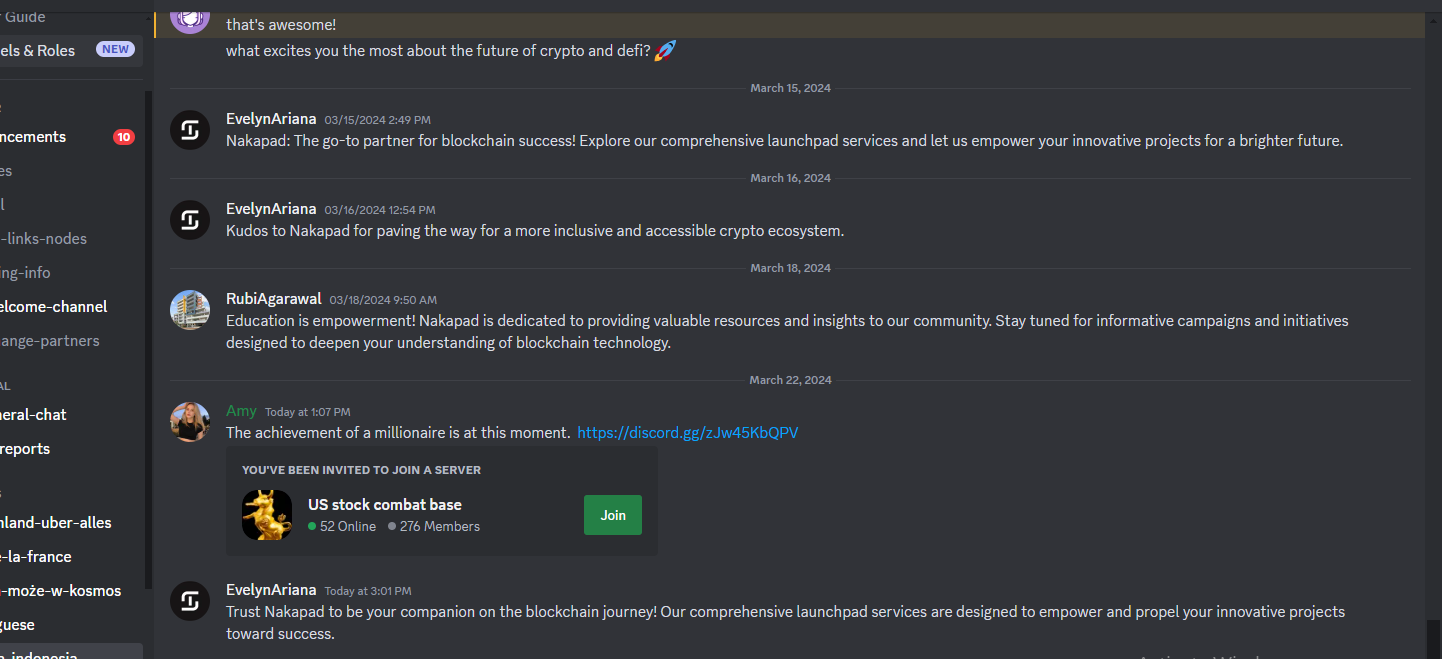Select the announcements channel with unread badge
Screen dimensions: 1442x659
tap(34, 137)
